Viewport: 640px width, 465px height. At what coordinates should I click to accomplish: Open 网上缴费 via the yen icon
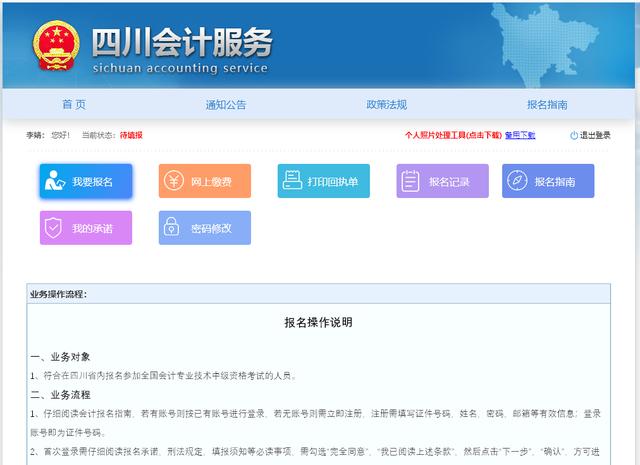click(174, 182)
